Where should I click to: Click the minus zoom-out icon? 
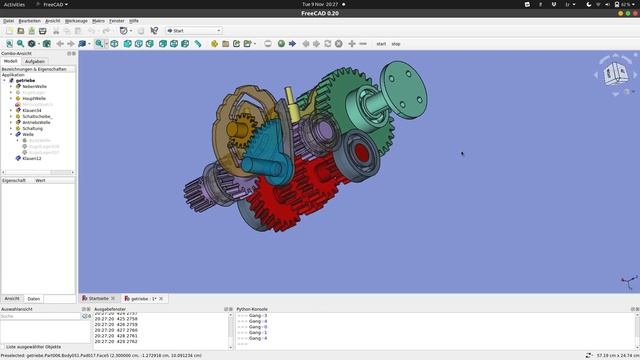[x=363, y=44]
